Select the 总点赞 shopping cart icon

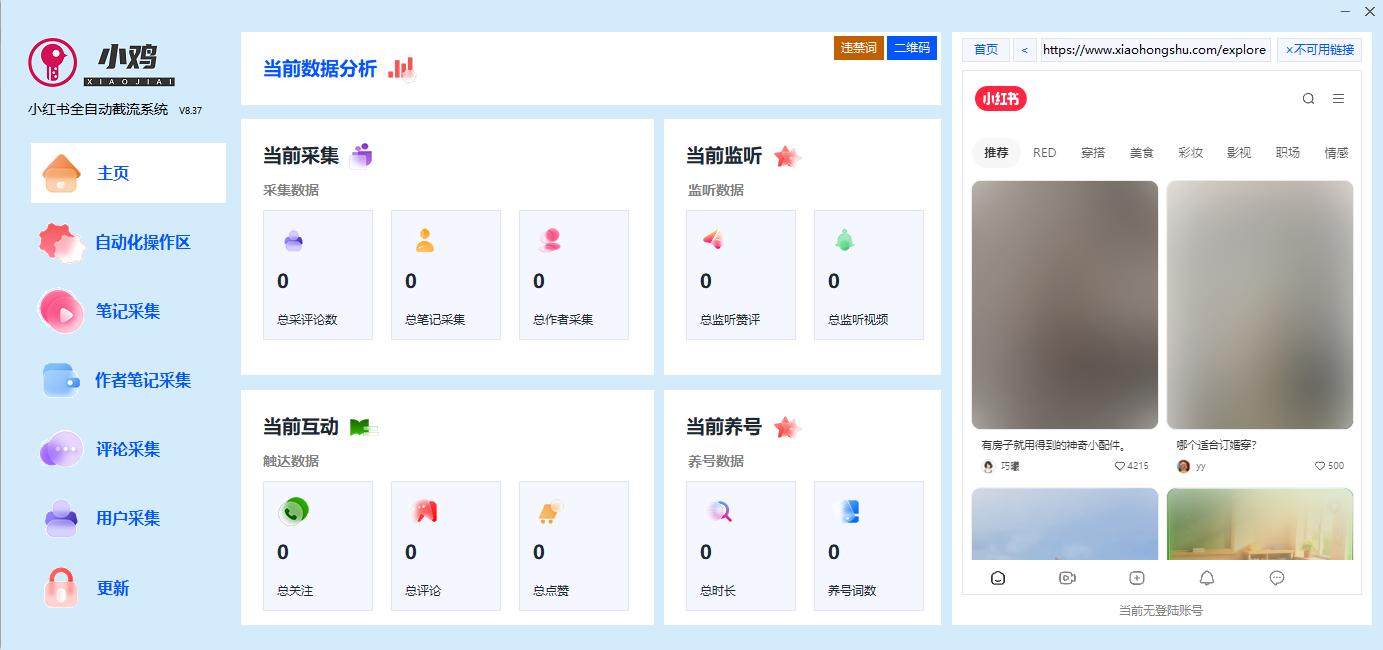[550, 511]
